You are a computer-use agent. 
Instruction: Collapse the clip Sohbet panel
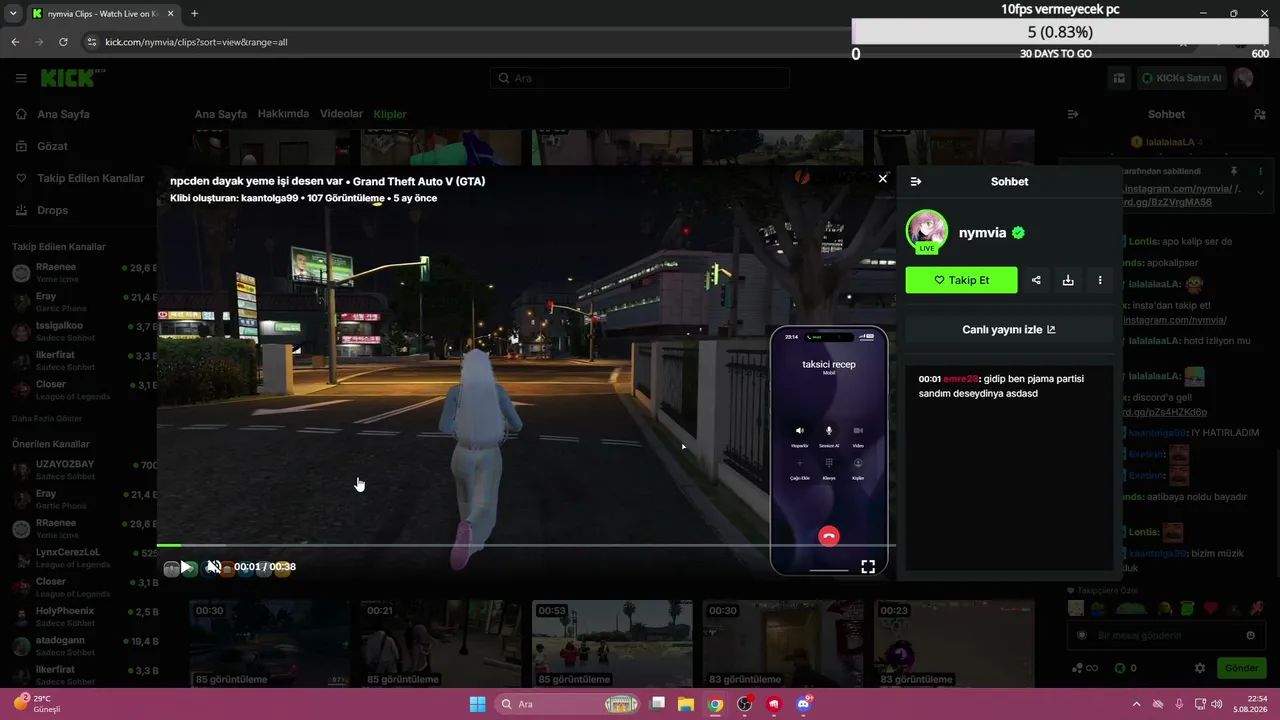click(x=915, y=182)
